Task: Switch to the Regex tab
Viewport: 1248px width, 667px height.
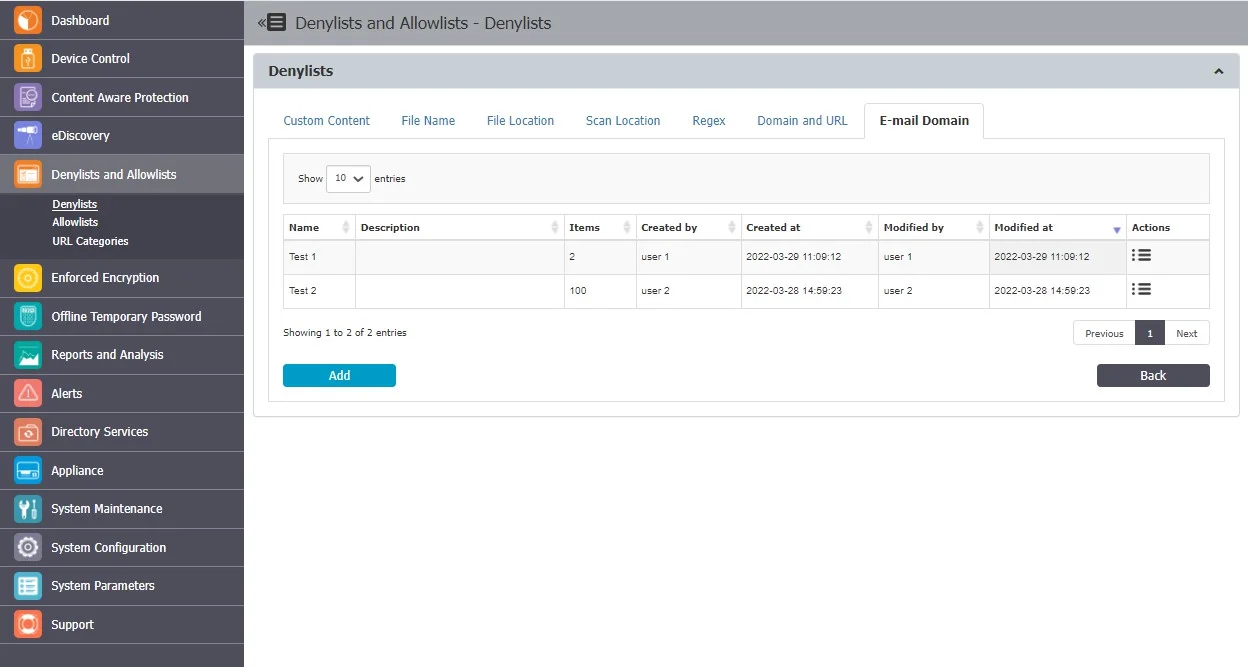Action: (709, 120)
